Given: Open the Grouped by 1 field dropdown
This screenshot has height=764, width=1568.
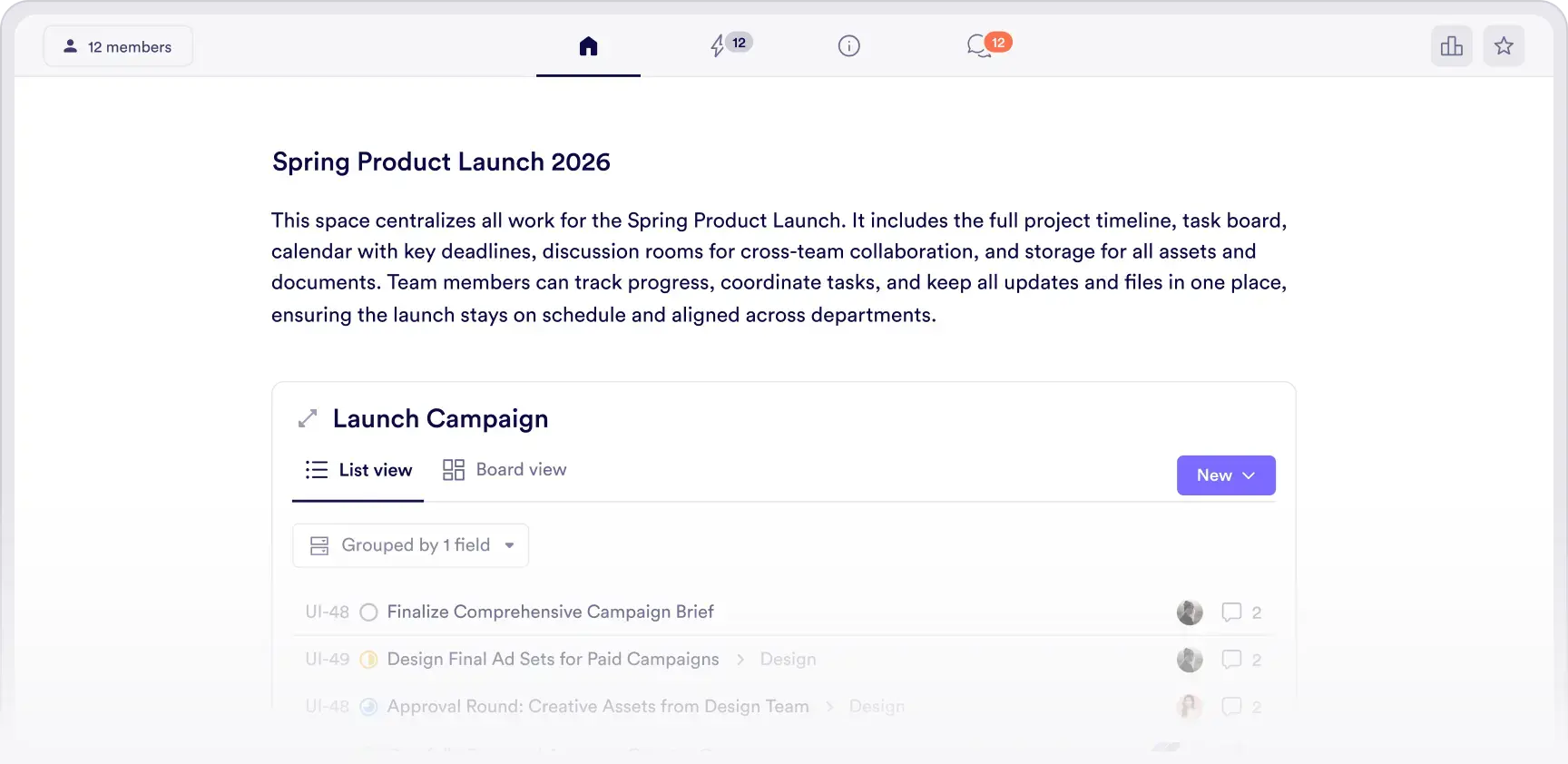Looking at the screenshot, I should 410,545.
